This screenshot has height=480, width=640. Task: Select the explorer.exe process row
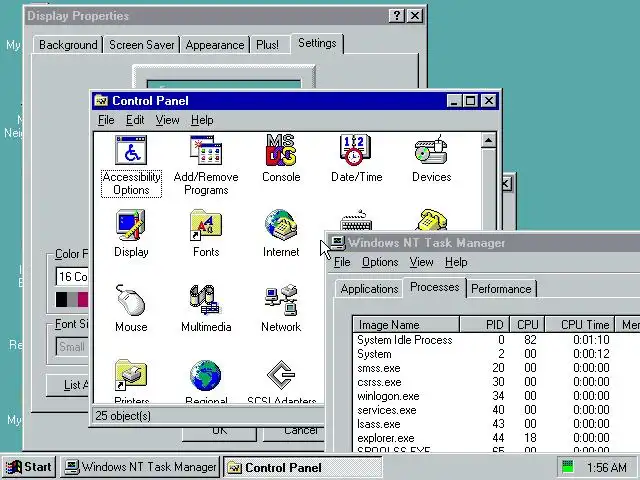coord(496,438)
